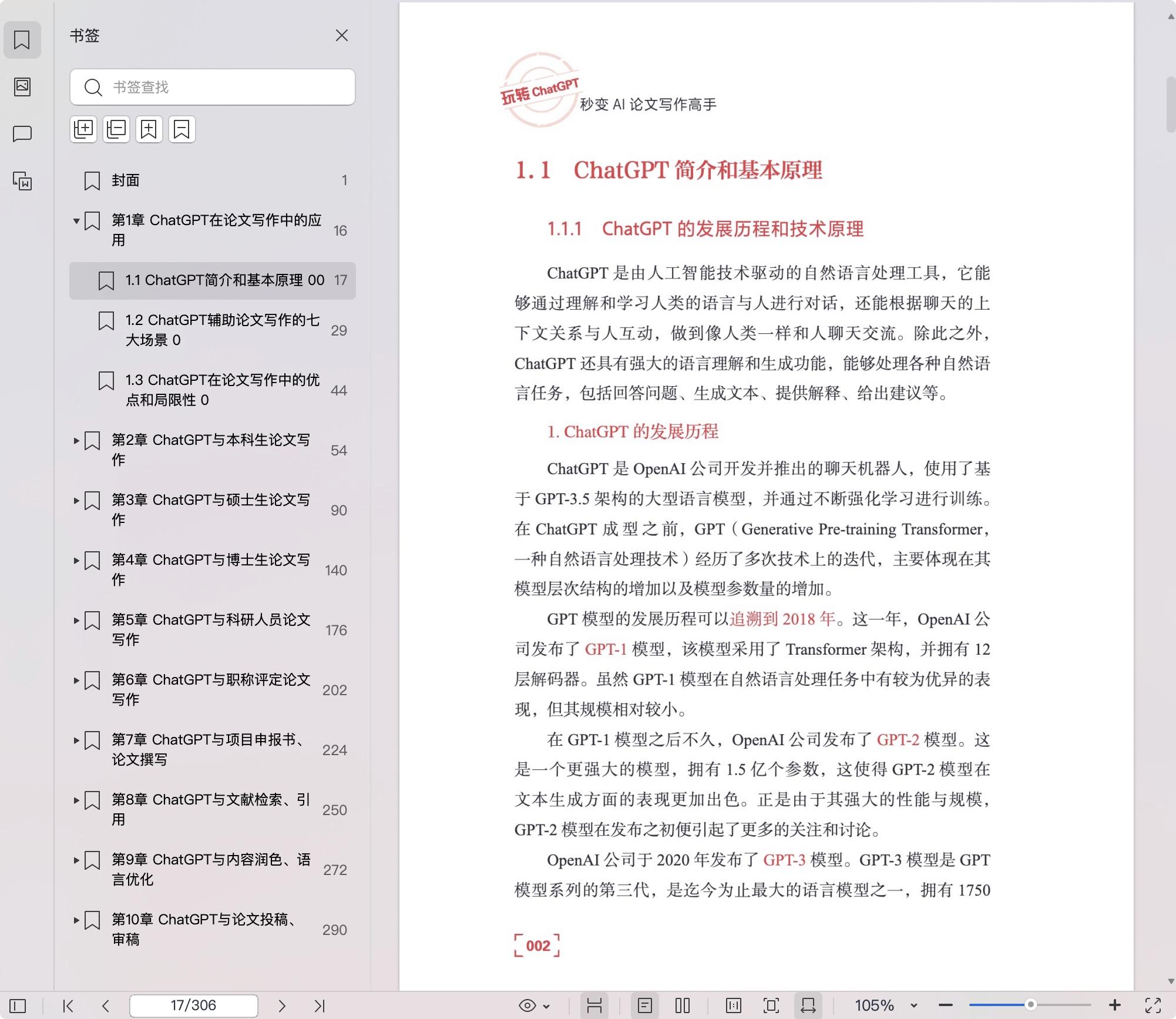The image size is (1176, 1019).
Task: Zoom out with the minus button
Action: tap(946, 1005)
